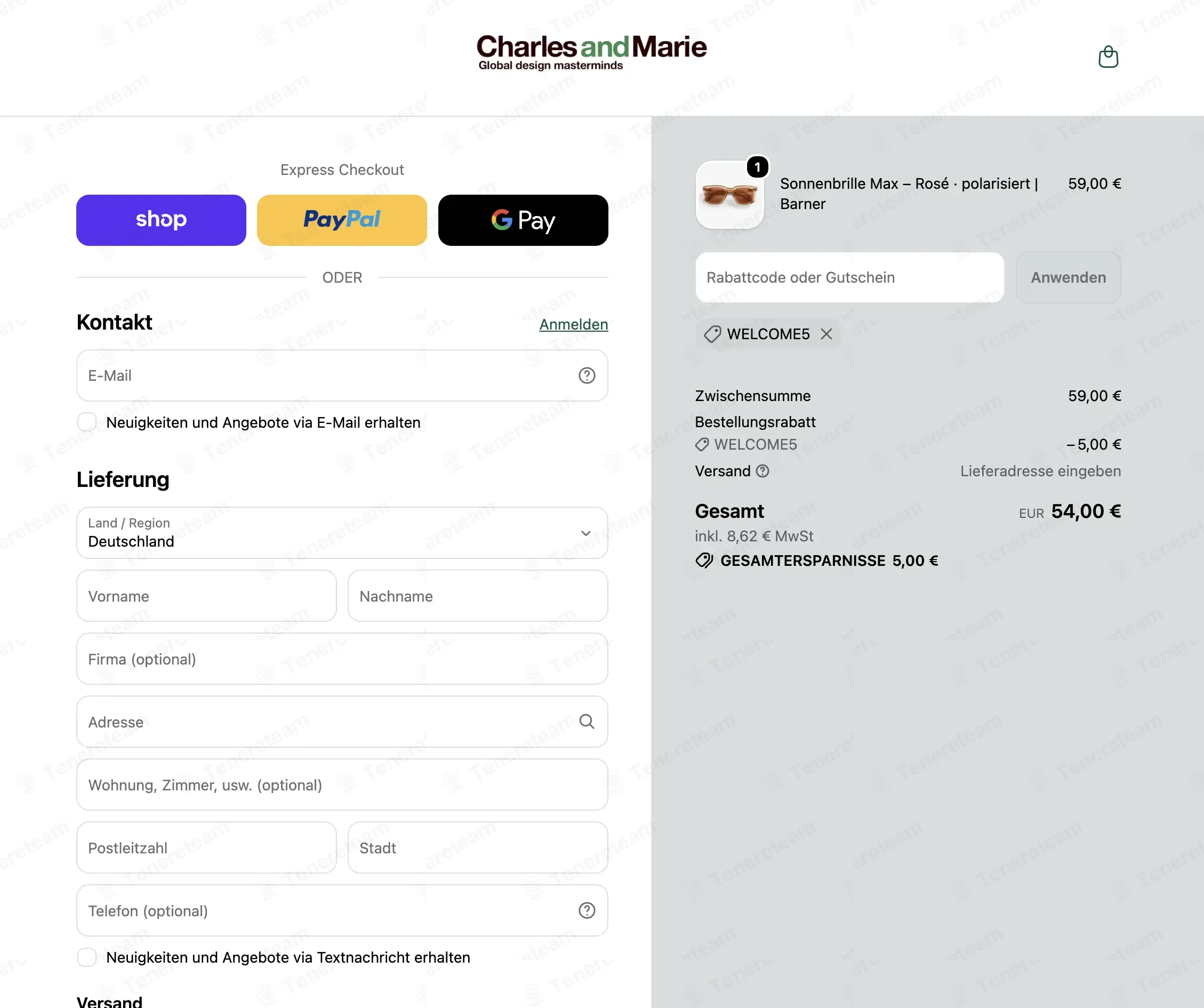Click the Zwischensumme 59,00 € value

pyautogui.click(x=1095, y=396)
